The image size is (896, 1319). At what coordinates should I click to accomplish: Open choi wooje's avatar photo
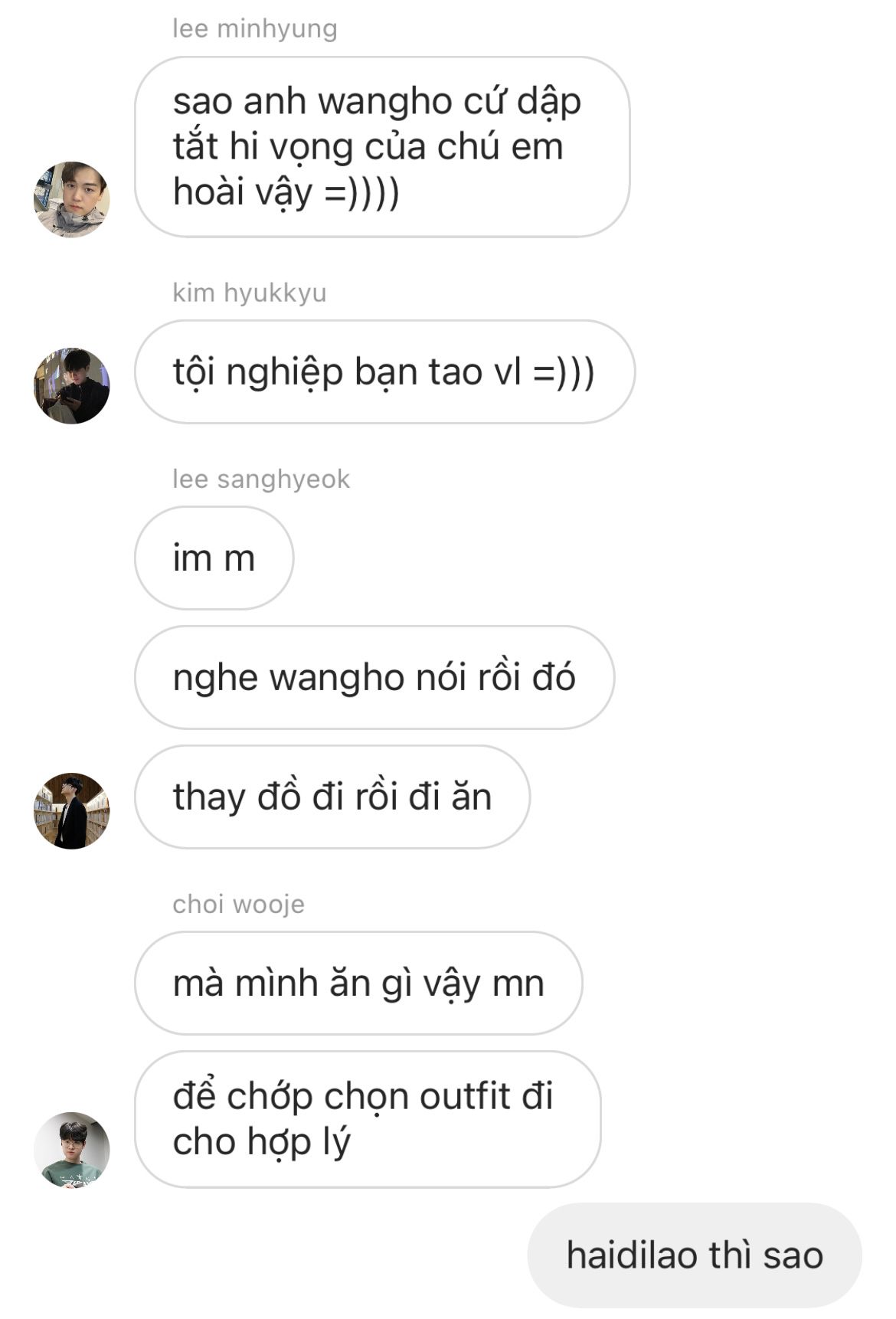72,1150
